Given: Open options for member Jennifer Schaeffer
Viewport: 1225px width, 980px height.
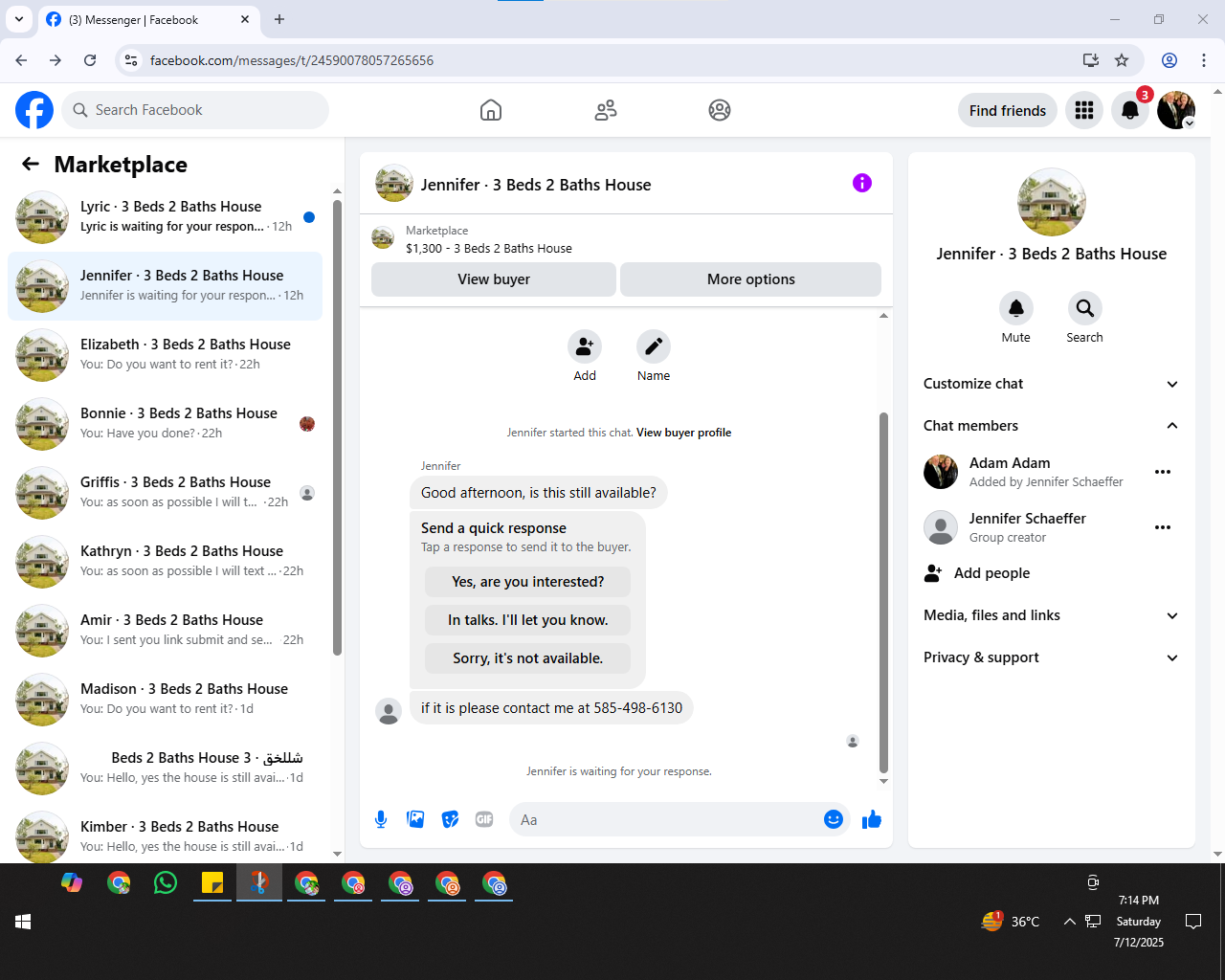Looking at the screenshot, I should click(x=1163, y=527).
